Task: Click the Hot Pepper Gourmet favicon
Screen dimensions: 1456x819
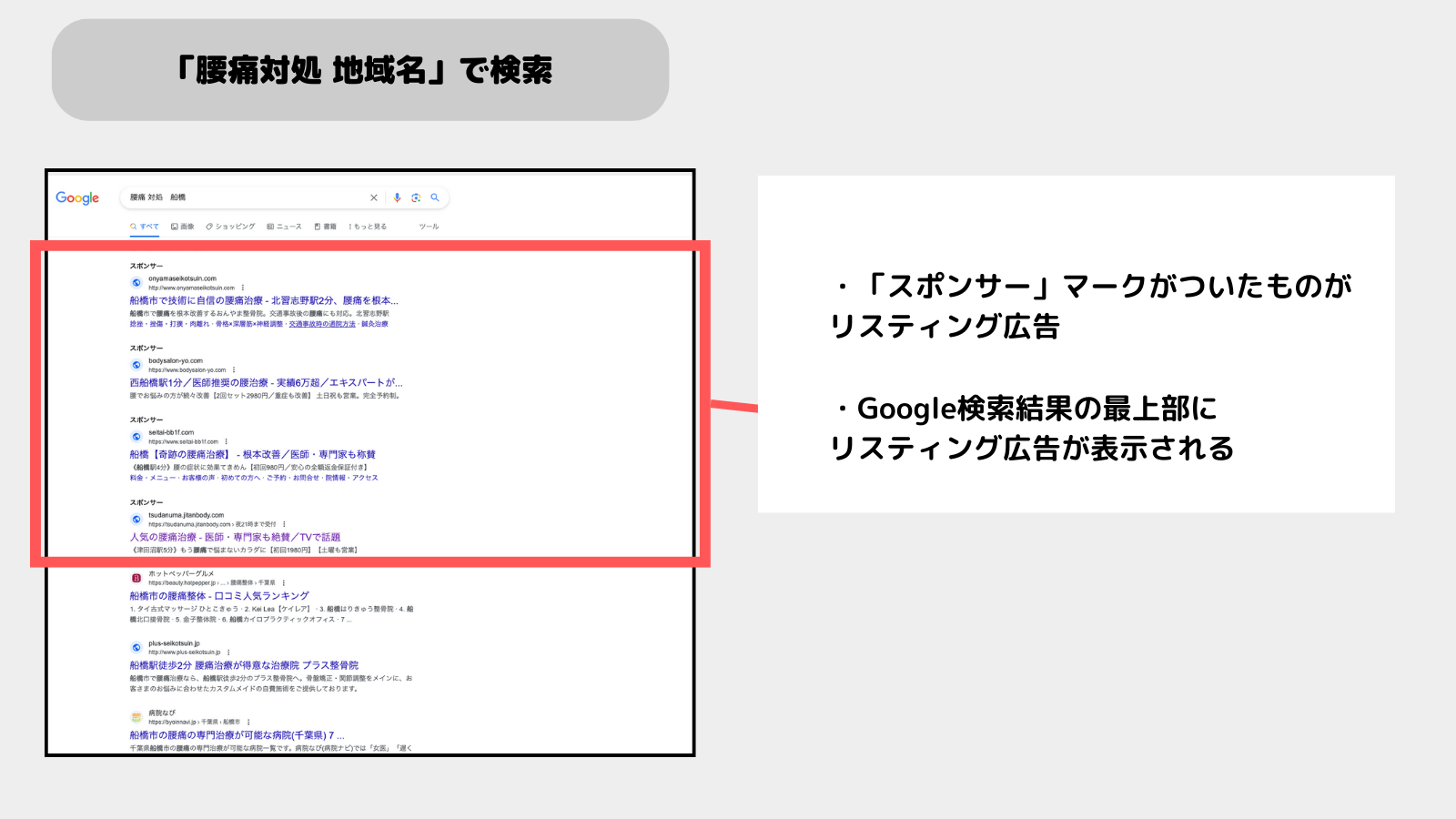Action: [x=136, y=579]
